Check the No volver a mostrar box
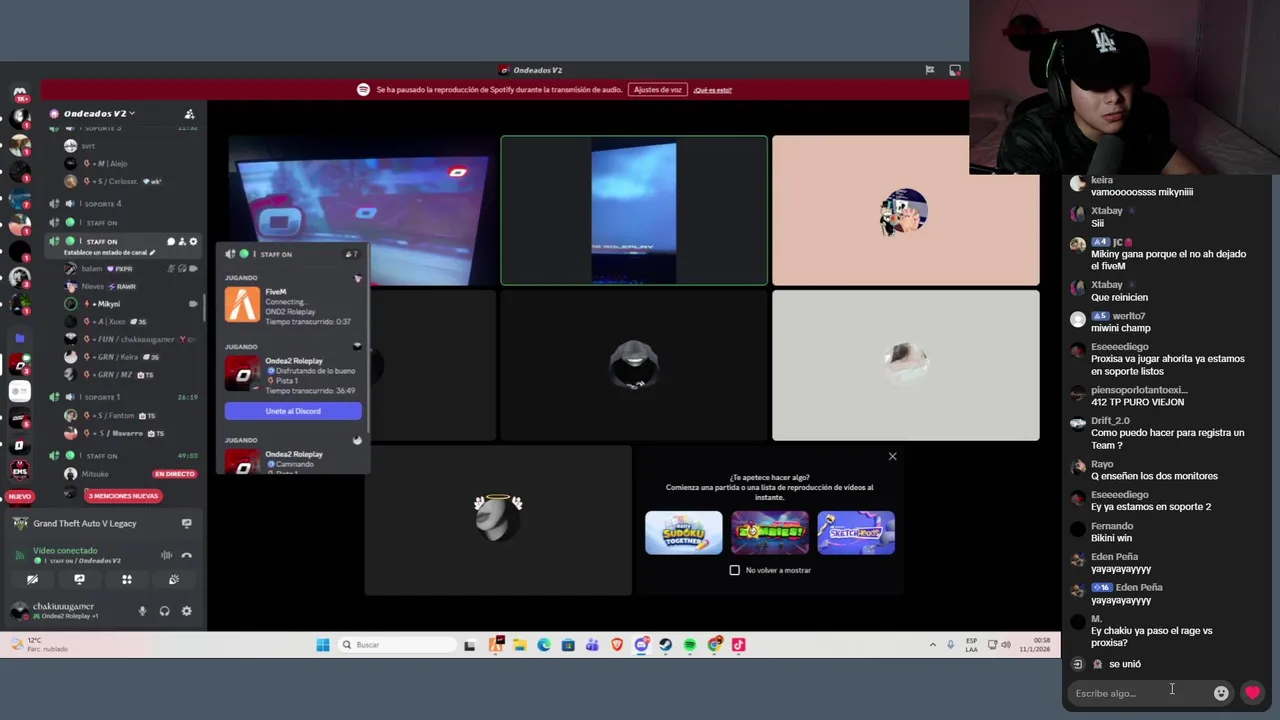 click(735, 570)
